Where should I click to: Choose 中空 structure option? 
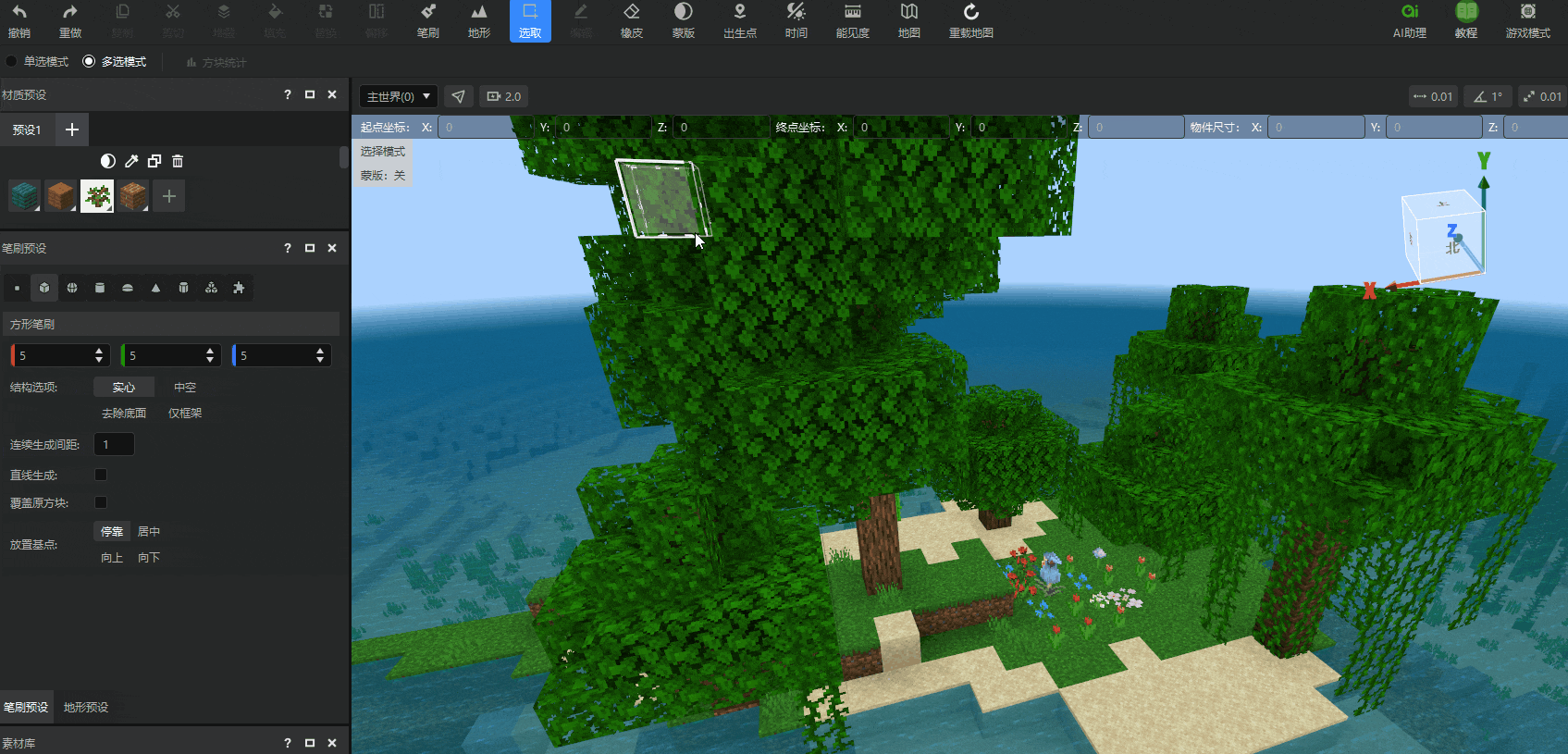pyautogui.click(x=185, y=388)
